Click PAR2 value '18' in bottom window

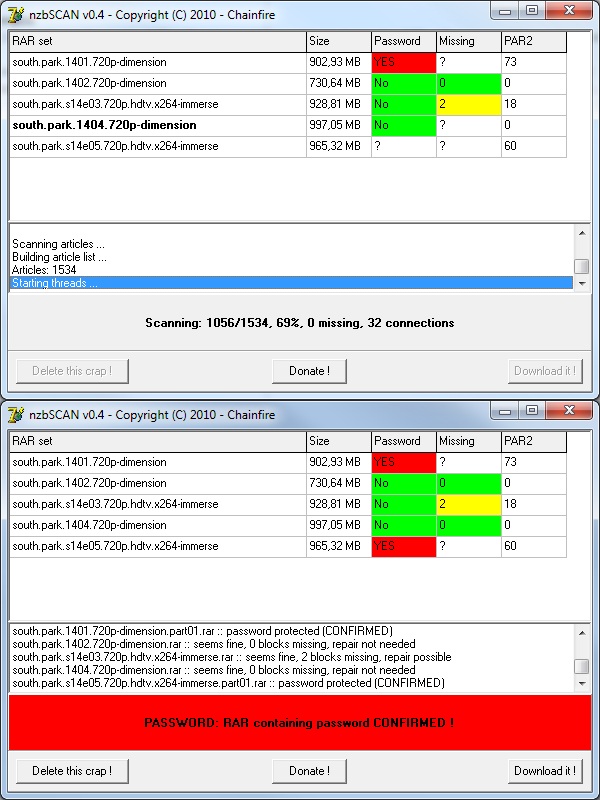click(x=534, y=504)
